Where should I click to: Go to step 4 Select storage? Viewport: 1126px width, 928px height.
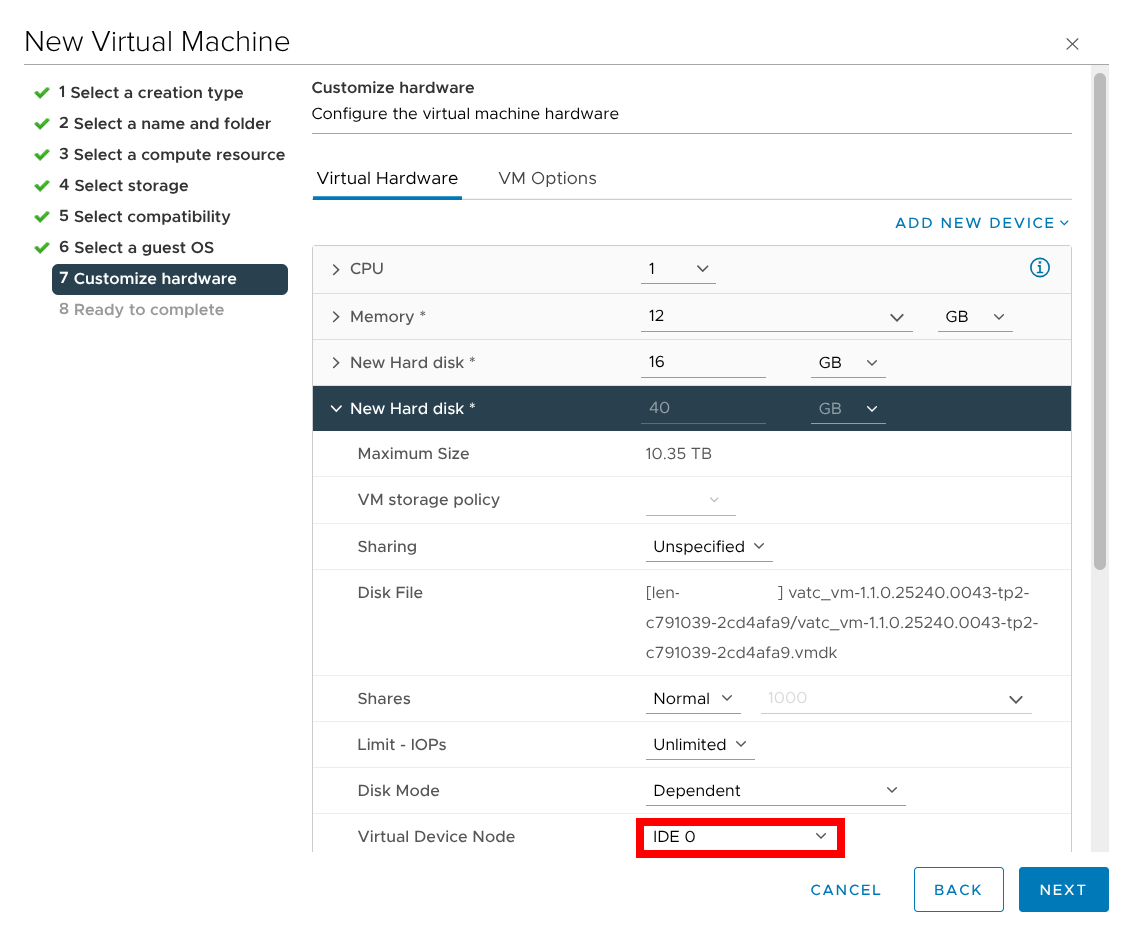click(130, 186)
